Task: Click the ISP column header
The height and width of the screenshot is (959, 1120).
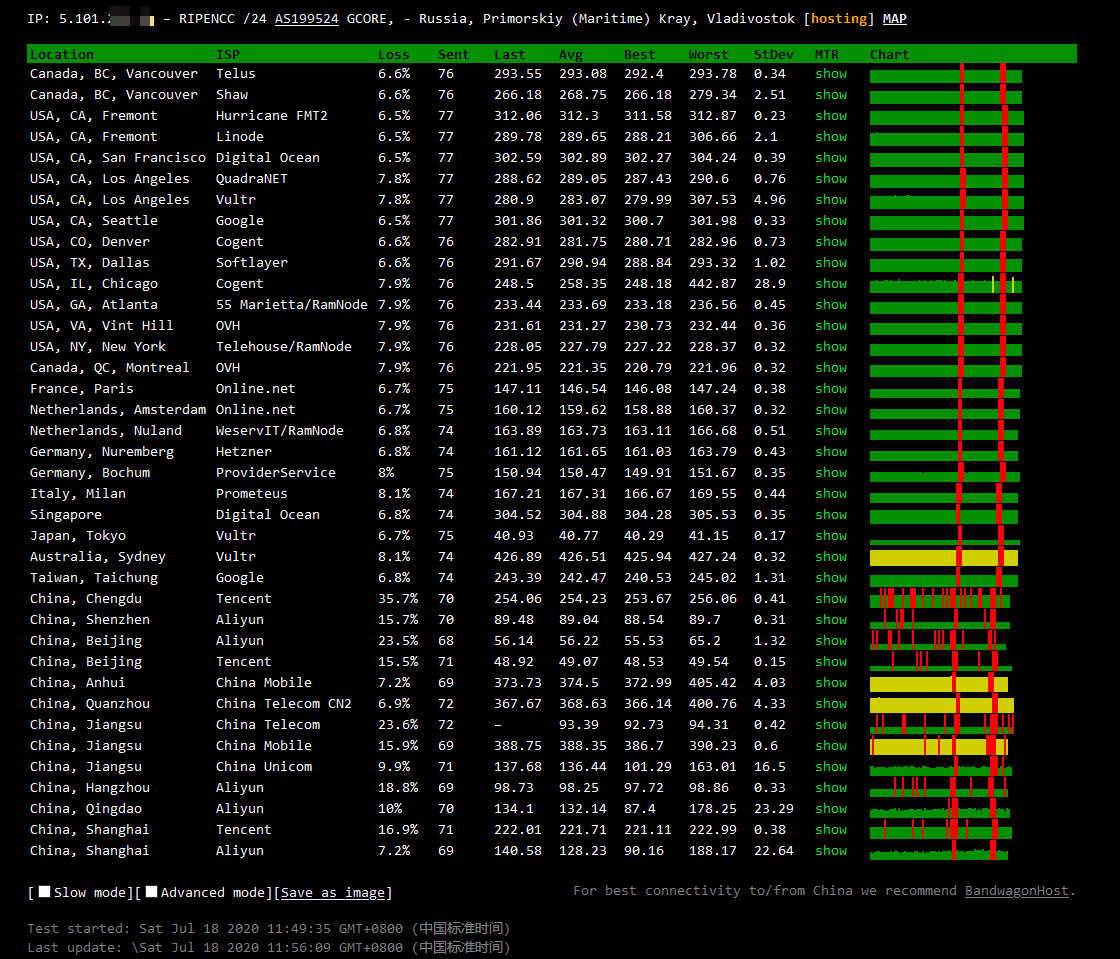Action: pos(228,54)
